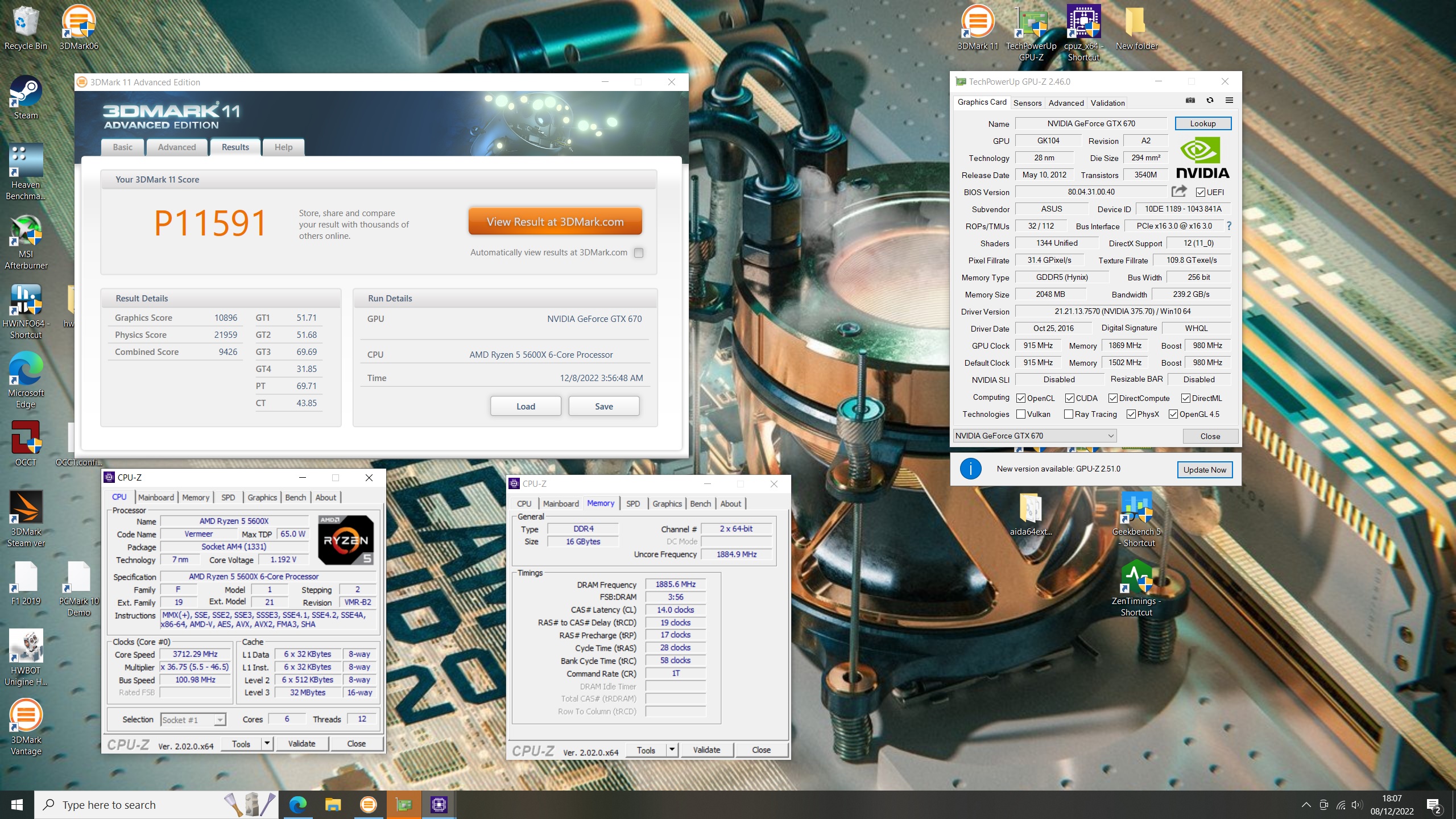Click Load button in Run Details
The width and height of the screenshot is (1456, 819).
coord(526,406)
